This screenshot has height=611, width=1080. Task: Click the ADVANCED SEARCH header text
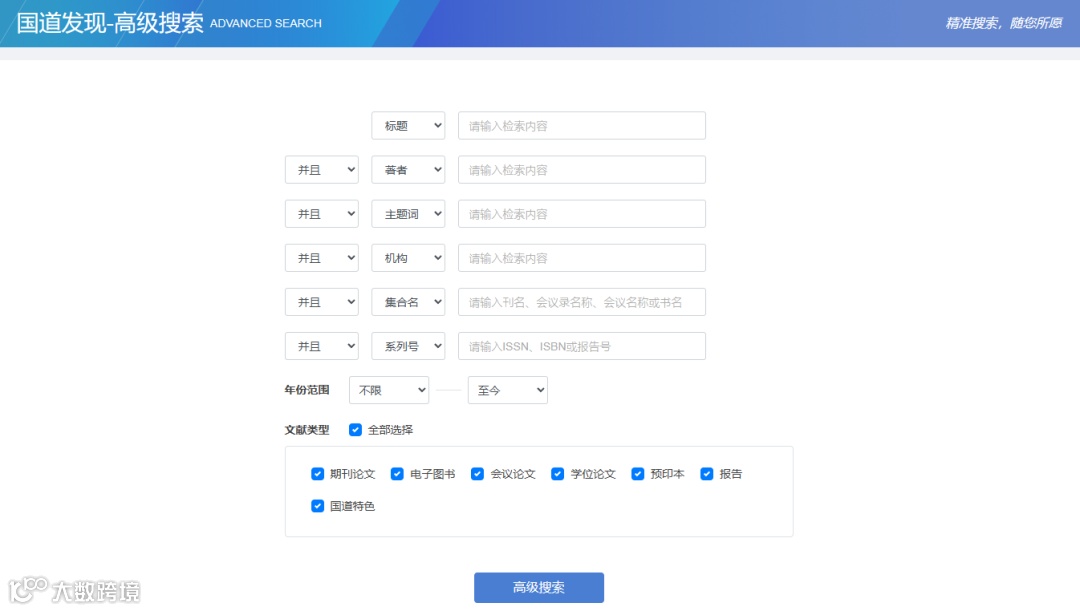(266, 23)
